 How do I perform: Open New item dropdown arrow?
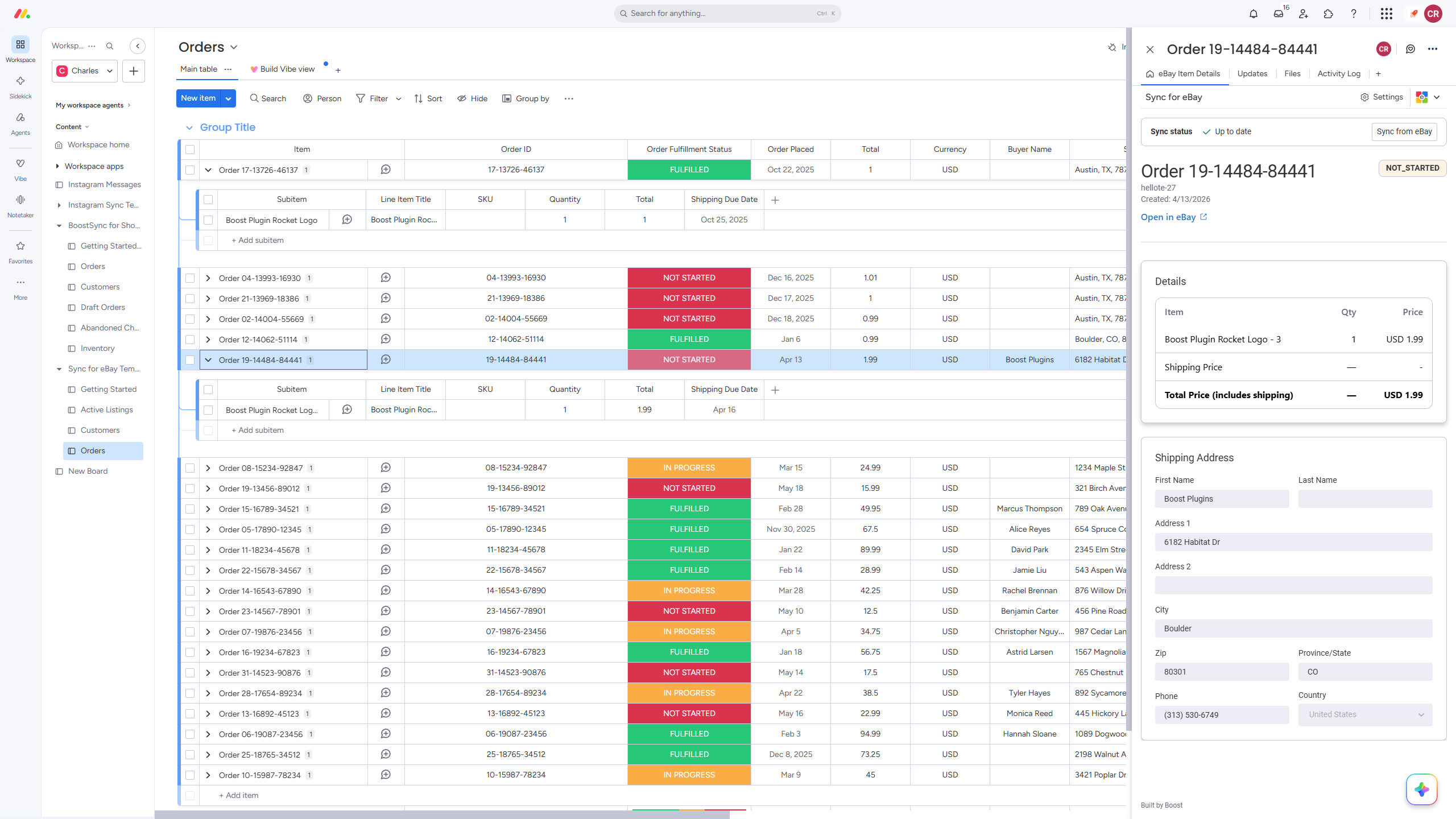click(228, 98)
